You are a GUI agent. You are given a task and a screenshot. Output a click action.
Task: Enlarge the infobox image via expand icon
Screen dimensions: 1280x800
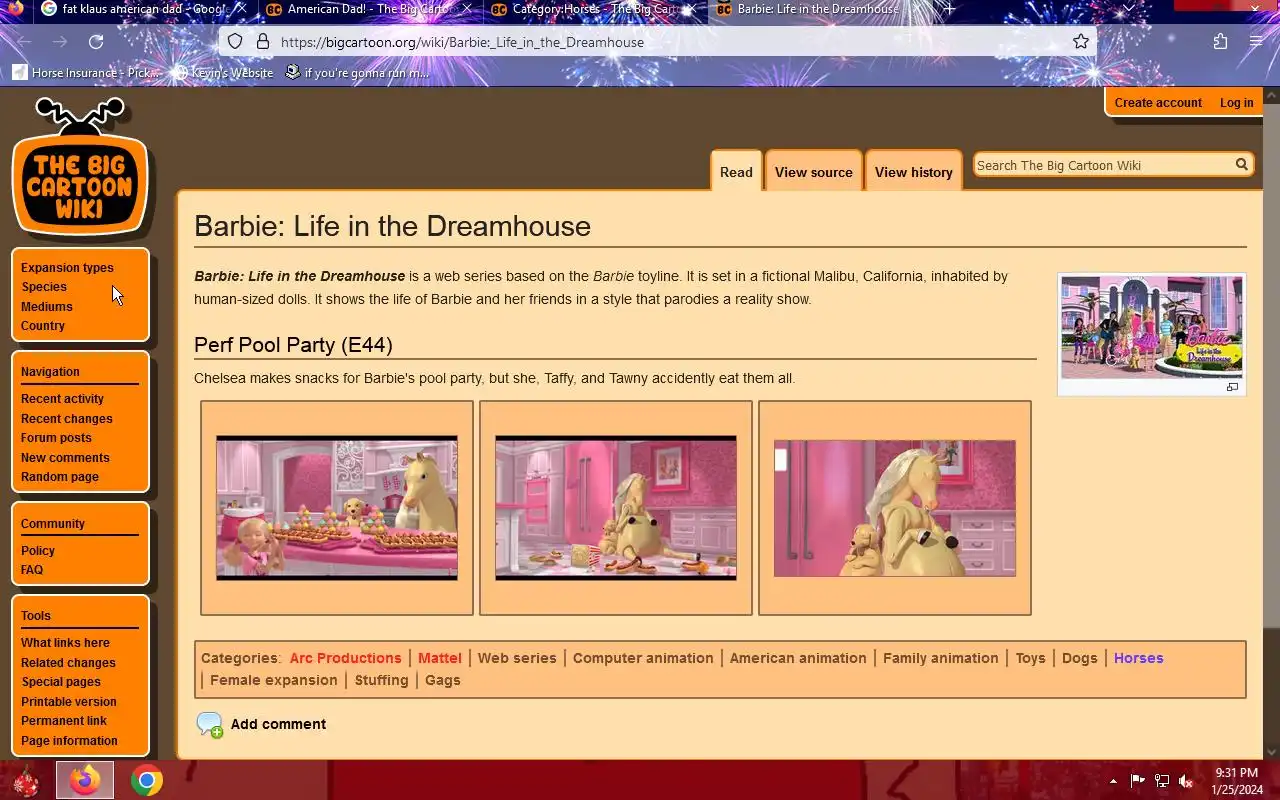[1232, 387]
